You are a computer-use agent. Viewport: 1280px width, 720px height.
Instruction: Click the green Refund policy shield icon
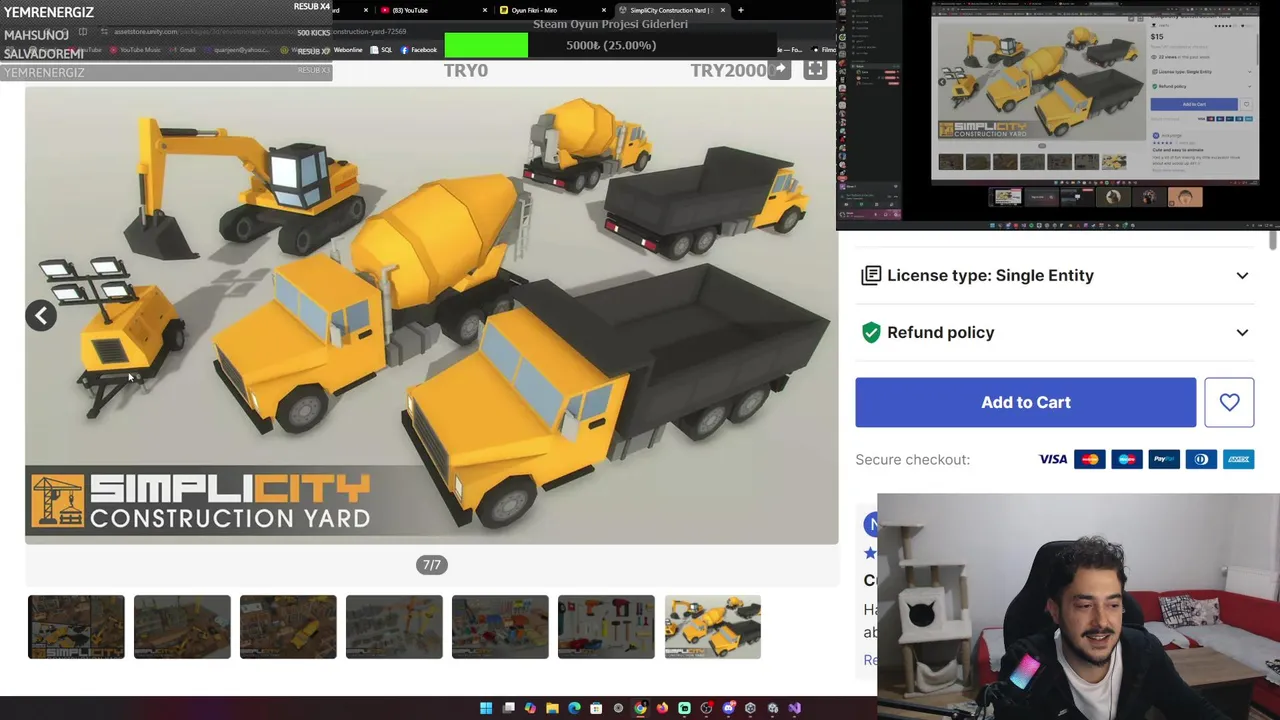click(x=871, y=332)
